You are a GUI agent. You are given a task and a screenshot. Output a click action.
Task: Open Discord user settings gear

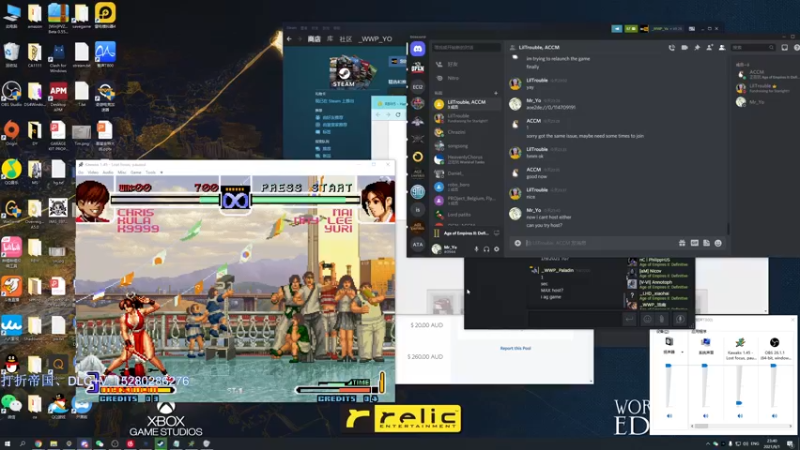pos(496,249)
